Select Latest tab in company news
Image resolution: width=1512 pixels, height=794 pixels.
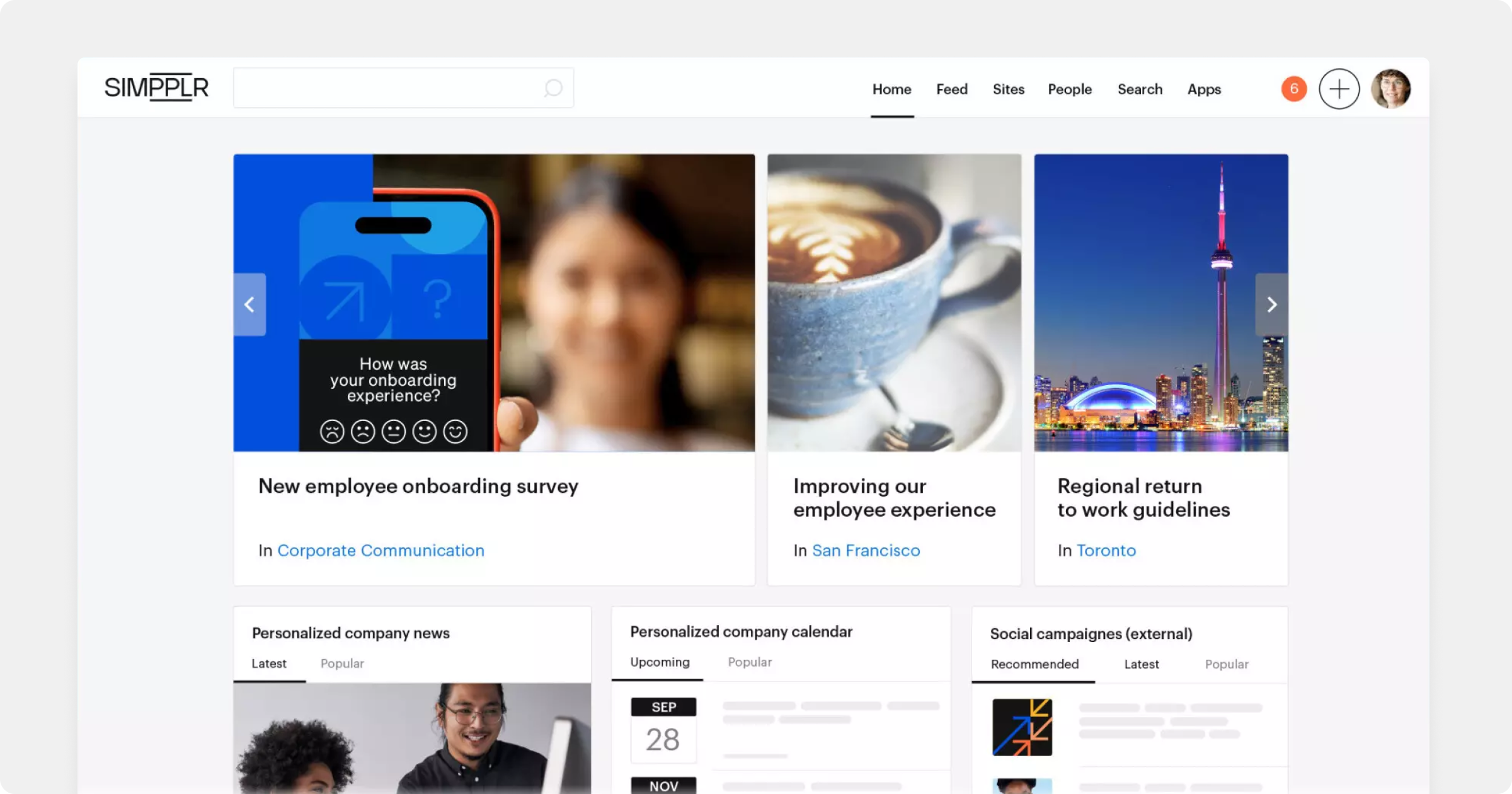click(x=269, y=664)
